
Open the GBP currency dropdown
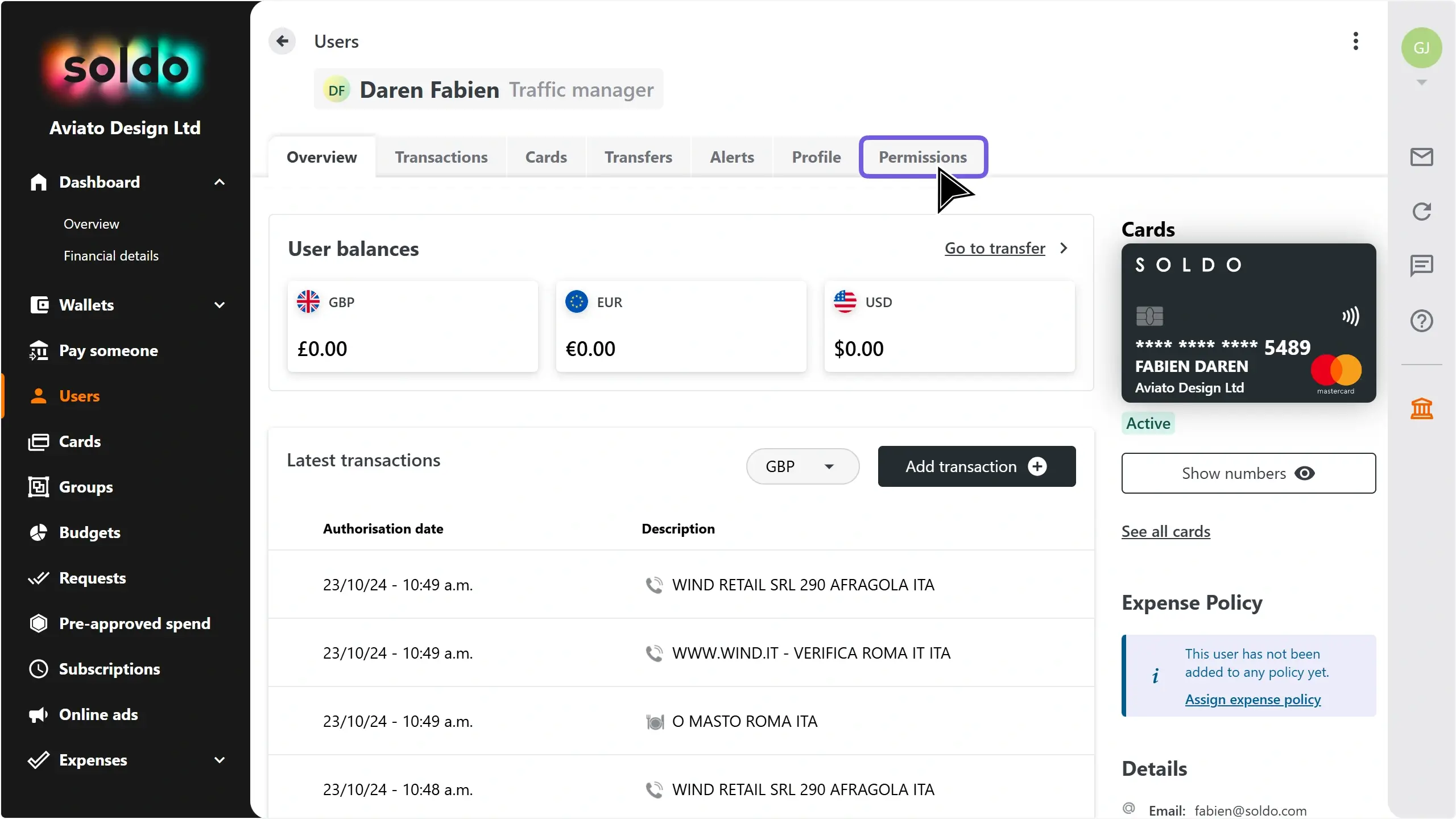coord(802,466)
